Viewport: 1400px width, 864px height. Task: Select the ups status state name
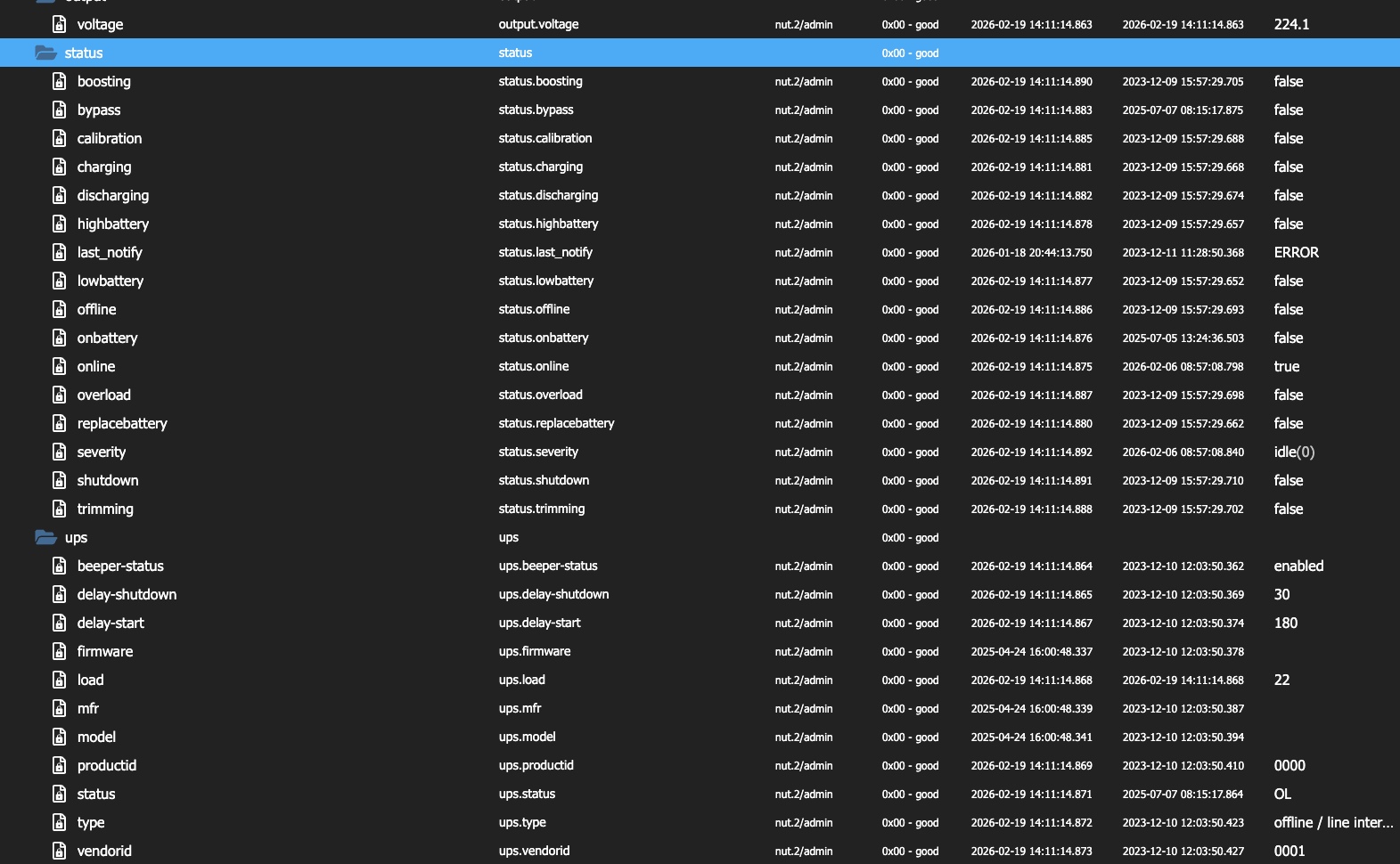click(x=96, y=794)
